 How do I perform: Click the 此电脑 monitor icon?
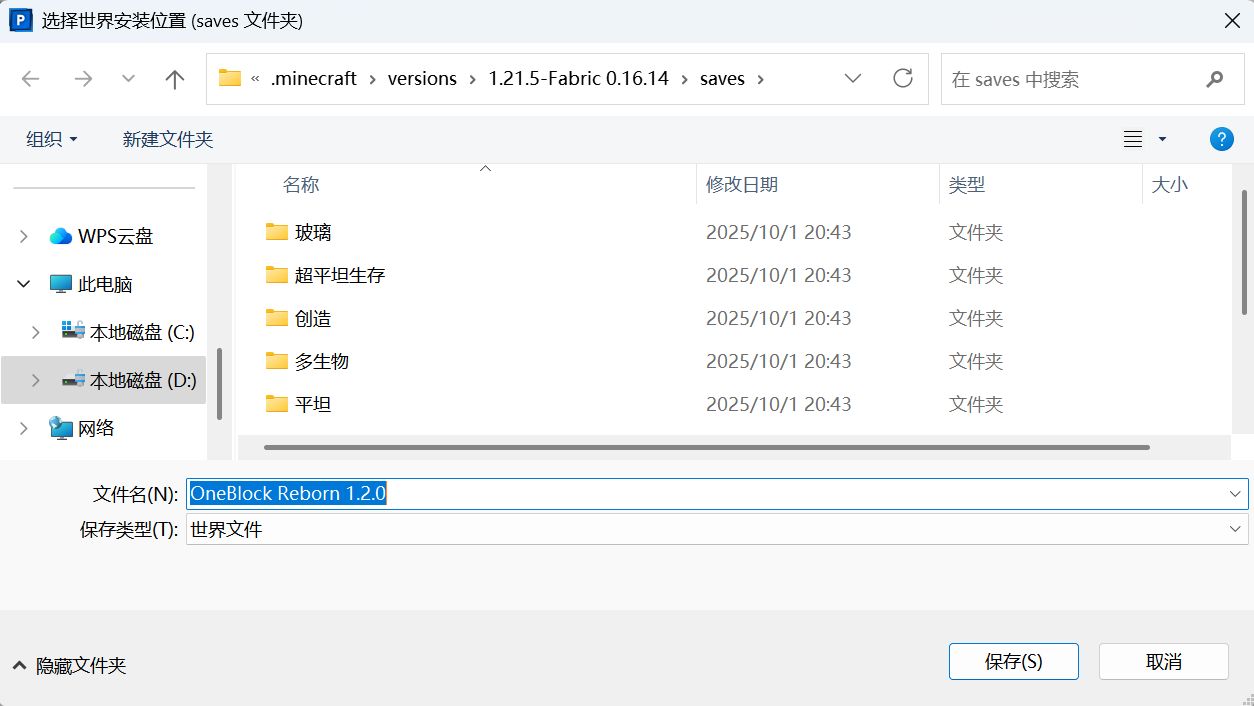coord(61,285)
